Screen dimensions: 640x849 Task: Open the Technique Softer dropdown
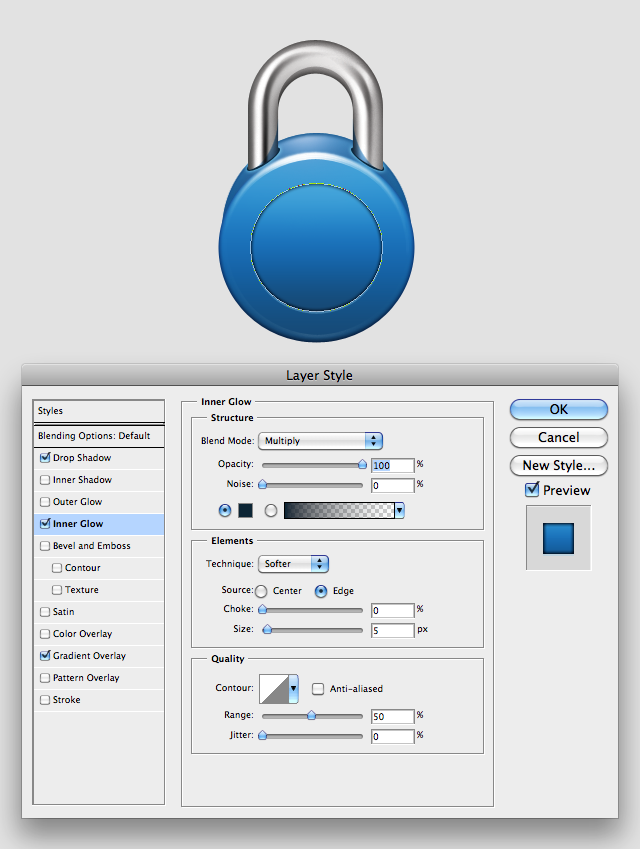pos(293,564)
